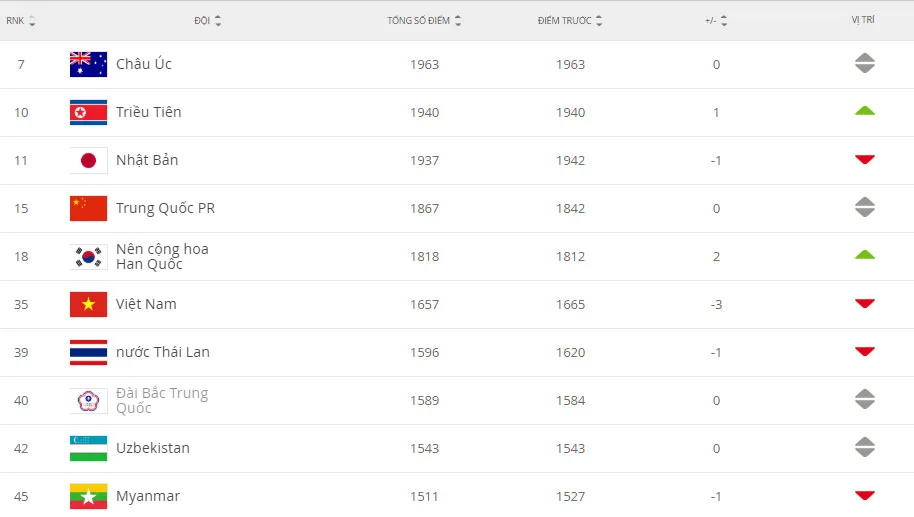Click the Myanmar flag icon
Screen dimensions: 914x517
[x=89, y=496]
